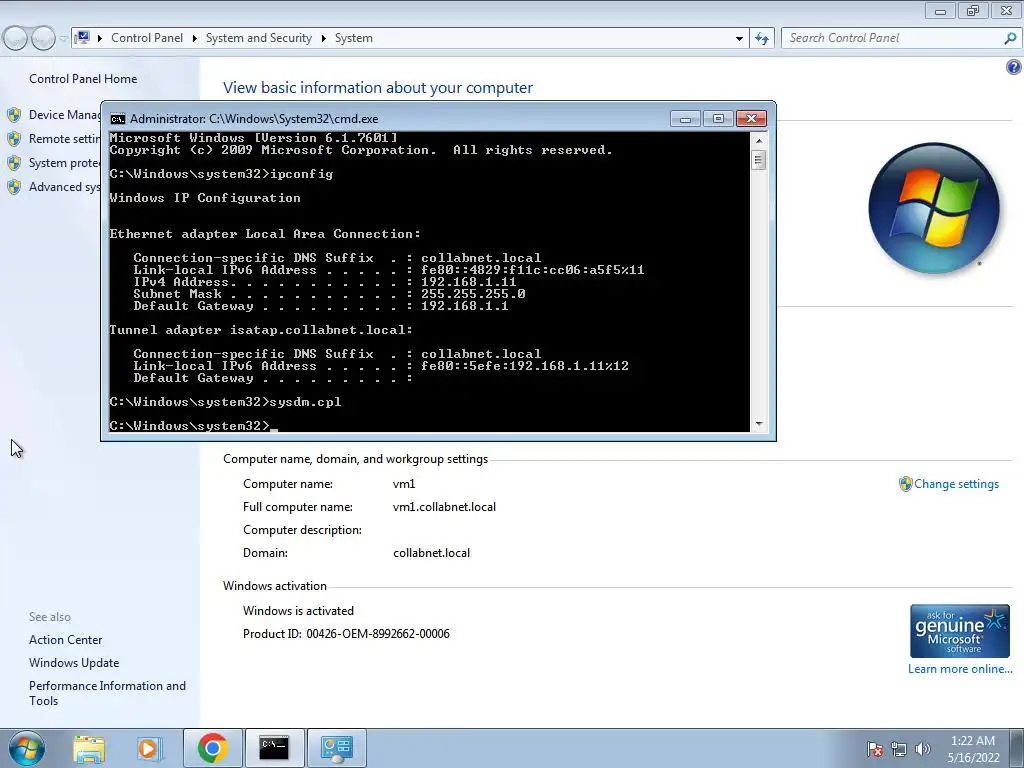
Task: Open Remote settings link
Action: [x=64, y=139]
